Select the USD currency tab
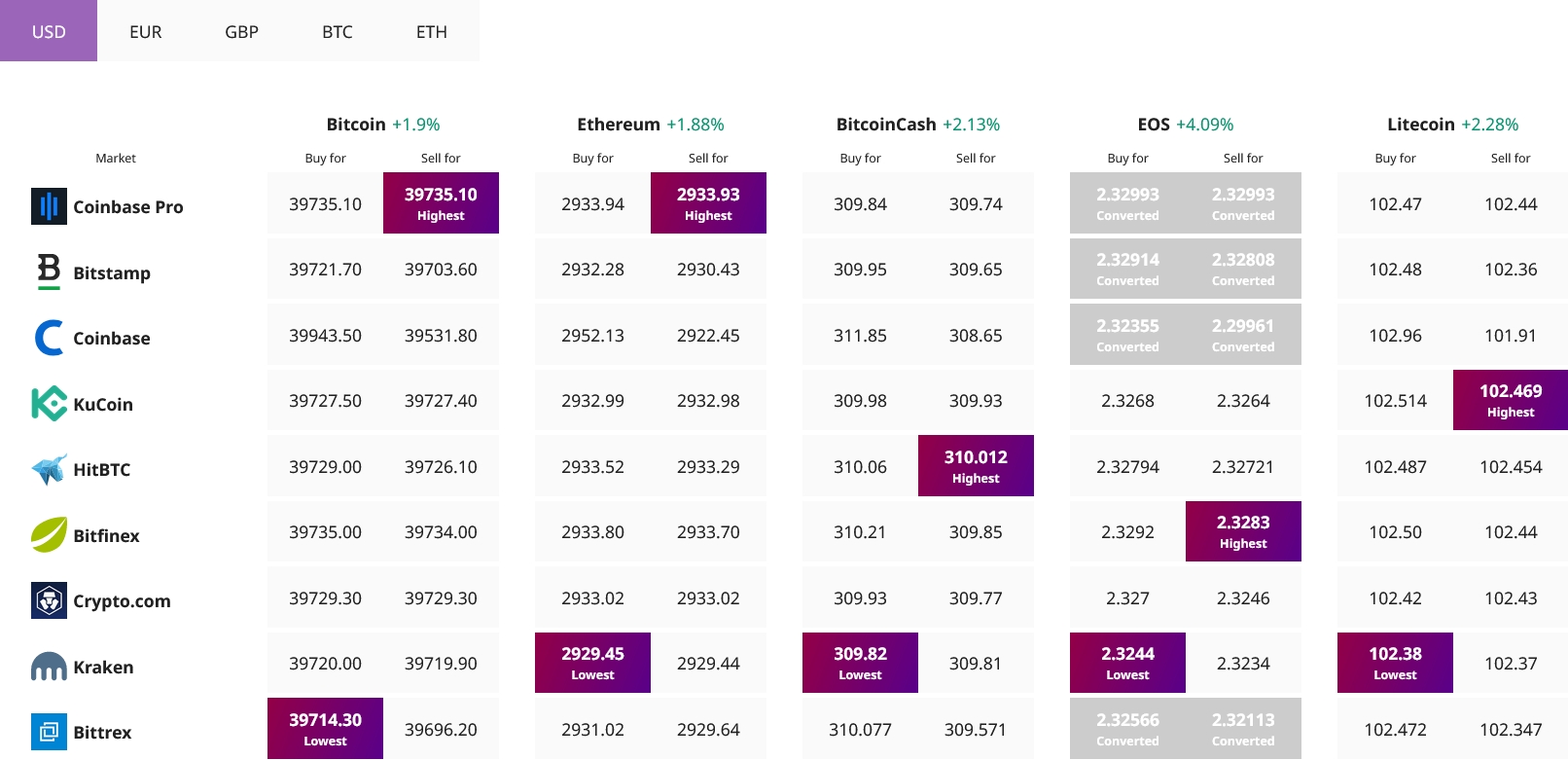Screen dimensions: 1568x760 49,31
